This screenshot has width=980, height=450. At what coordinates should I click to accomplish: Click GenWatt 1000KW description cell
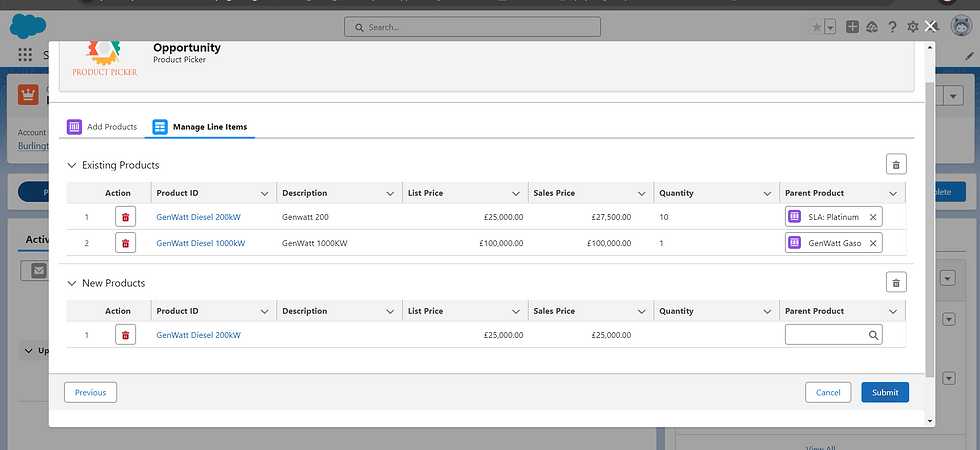339,243
